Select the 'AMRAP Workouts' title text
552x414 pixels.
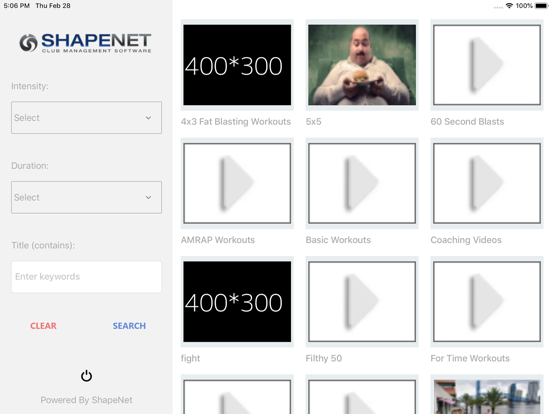click(218, 240)
